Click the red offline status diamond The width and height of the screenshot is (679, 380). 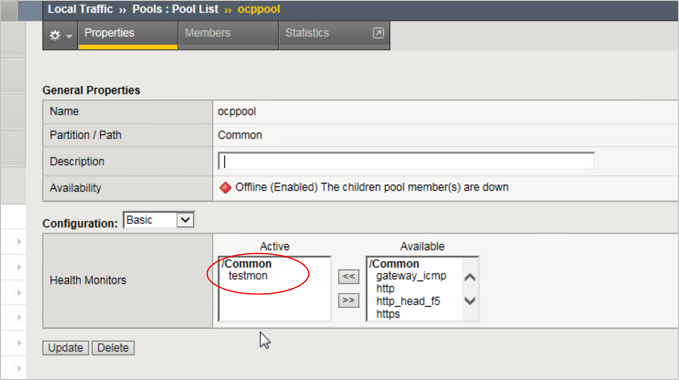[x=225, y=187]
